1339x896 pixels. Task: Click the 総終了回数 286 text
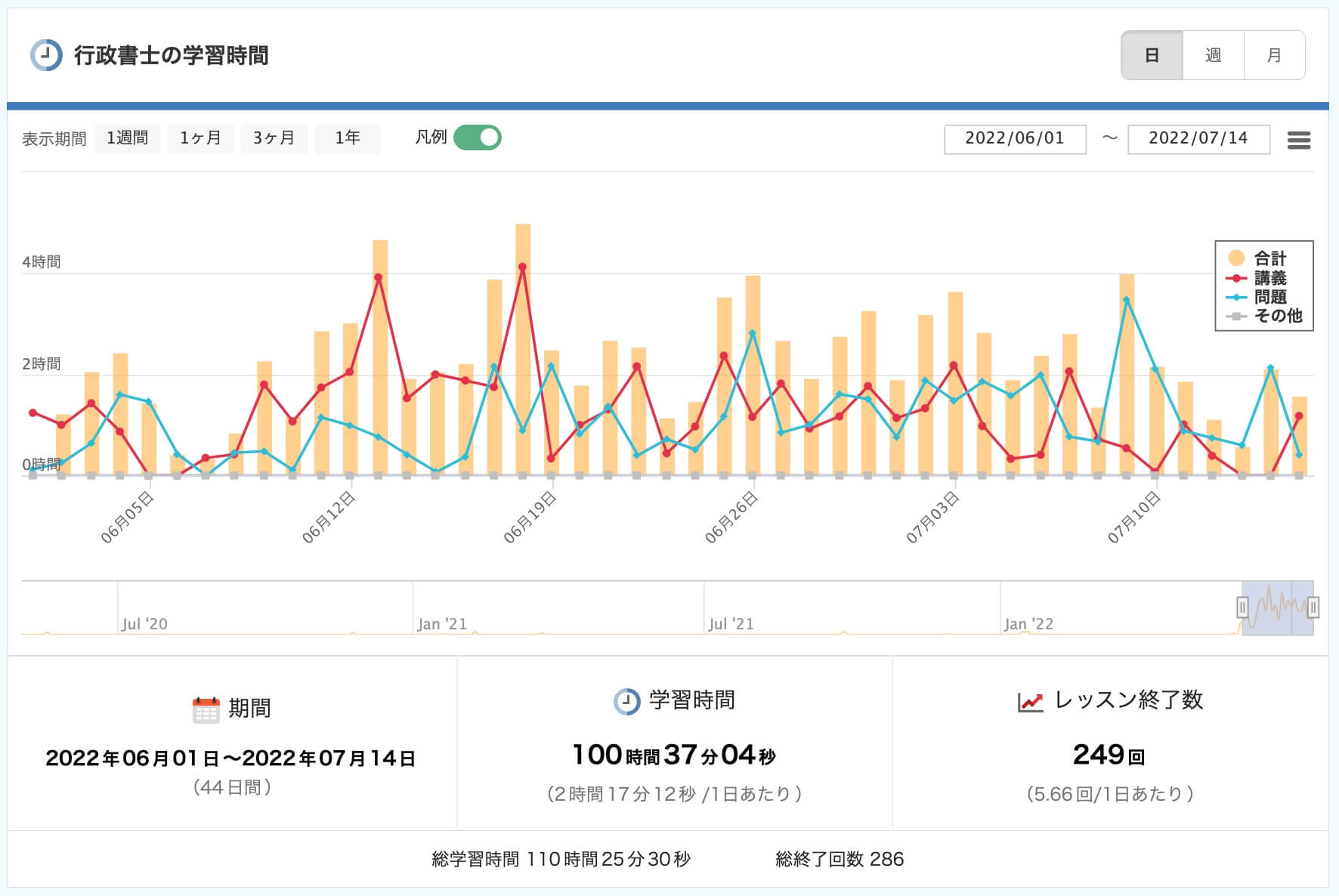point(840,860)
